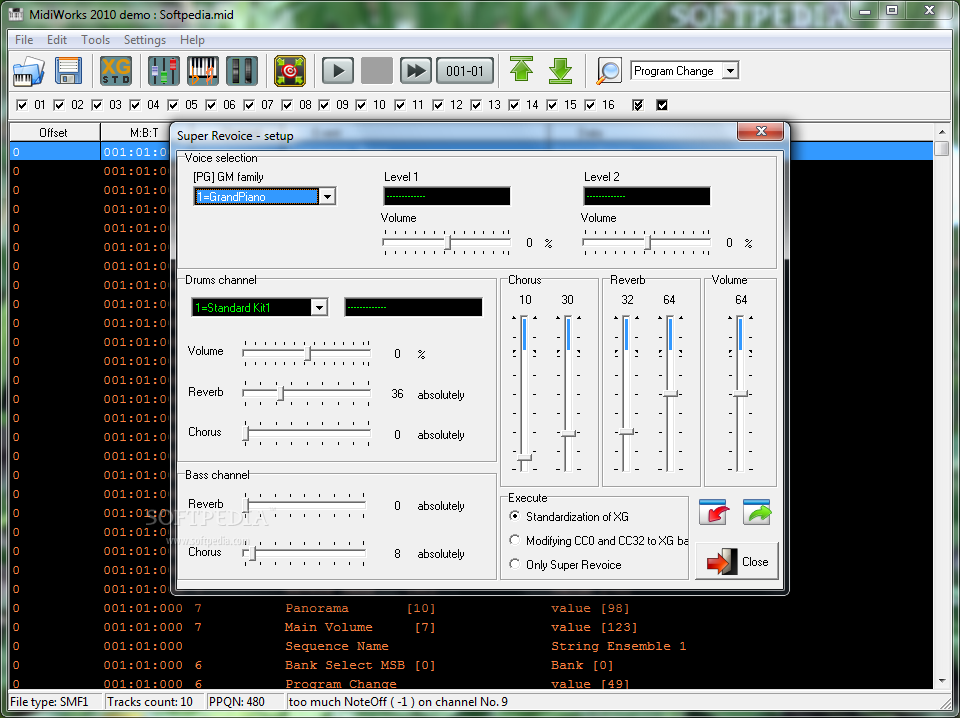This screenshot has height=718, width=960.
Task: Expand the GM family 1=GrandPiano dropdown
Action: (x=328, y=196)
